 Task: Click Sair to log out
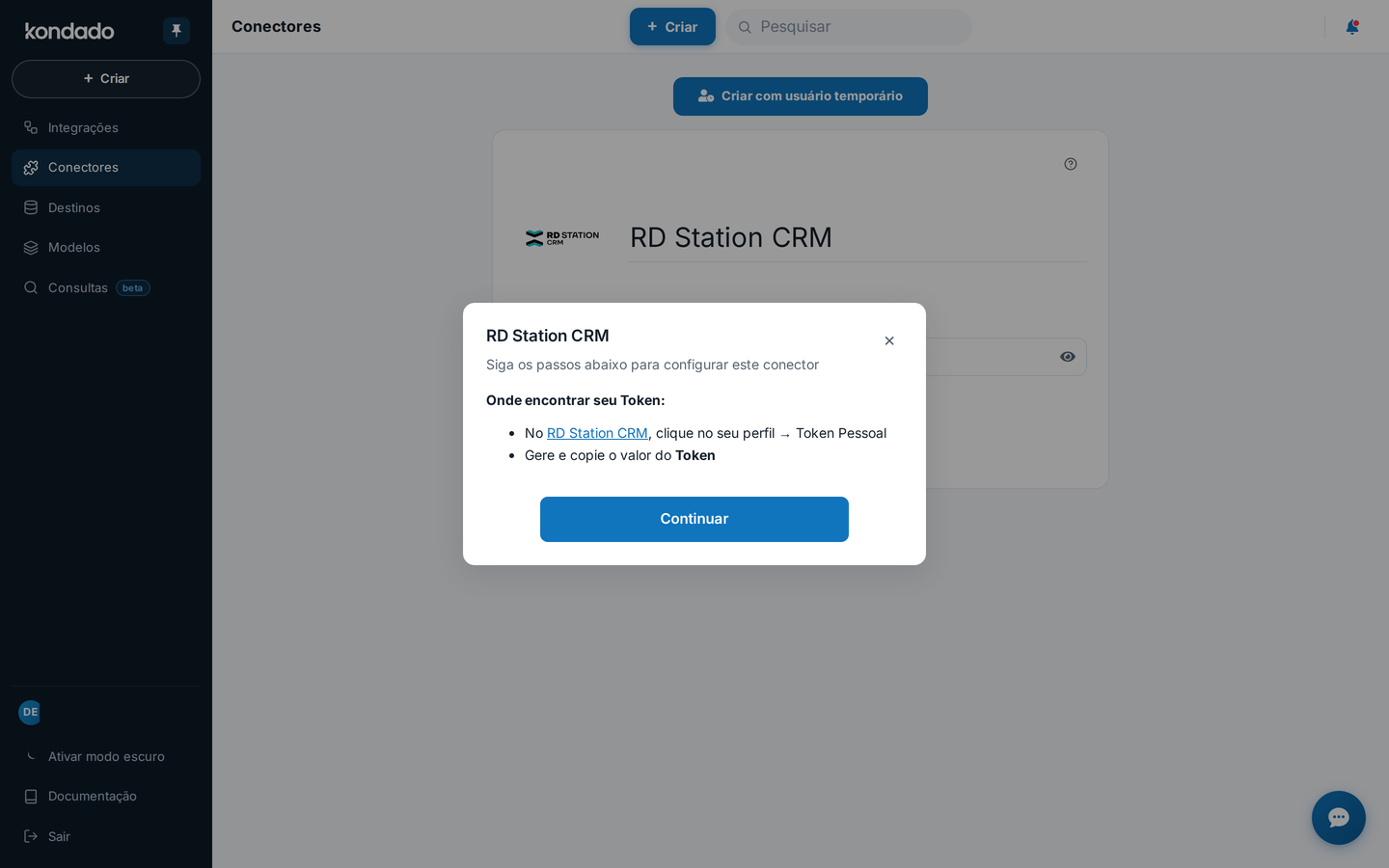point(106,836)
